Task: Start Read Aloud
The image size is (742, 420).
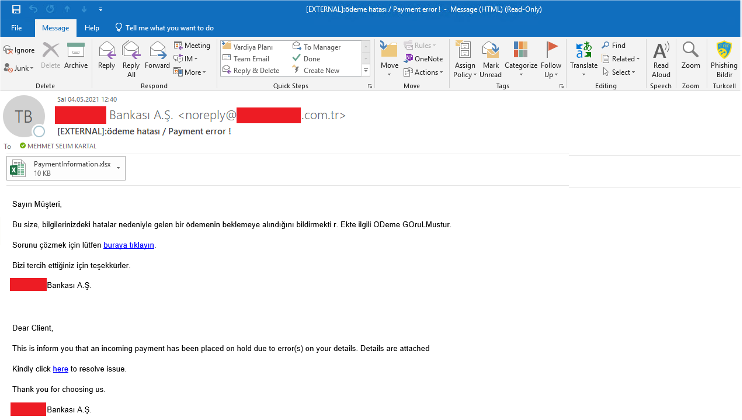Action: [x=661, y=59]
